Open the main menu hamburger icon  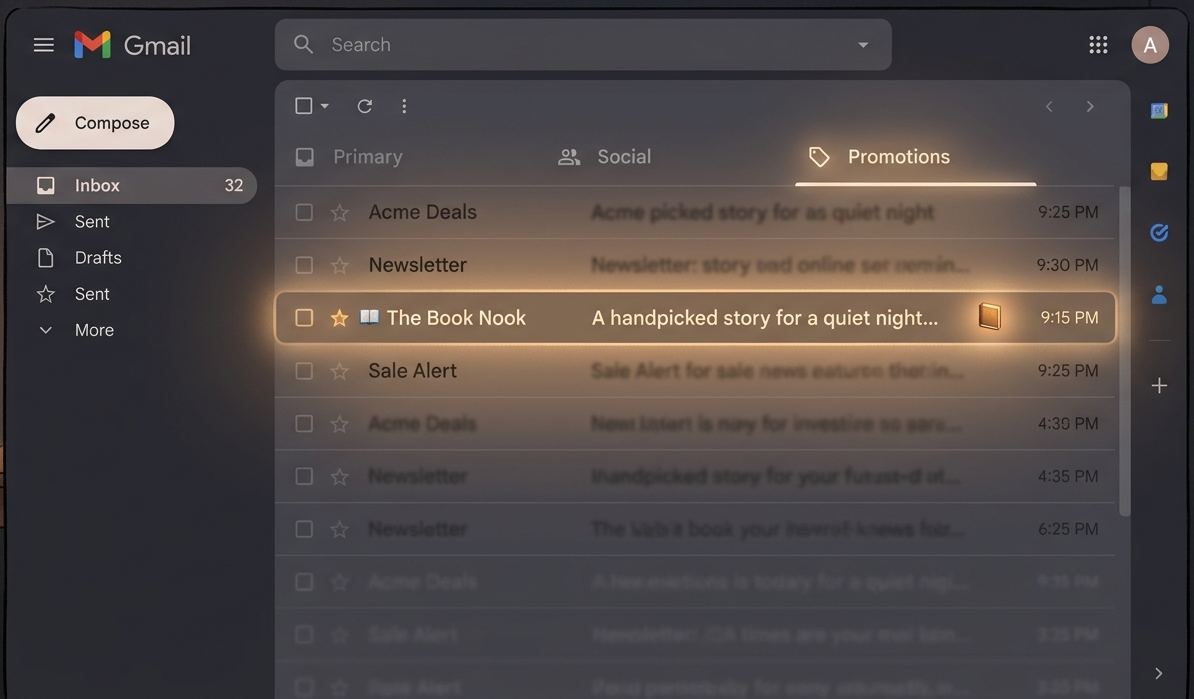43,45
